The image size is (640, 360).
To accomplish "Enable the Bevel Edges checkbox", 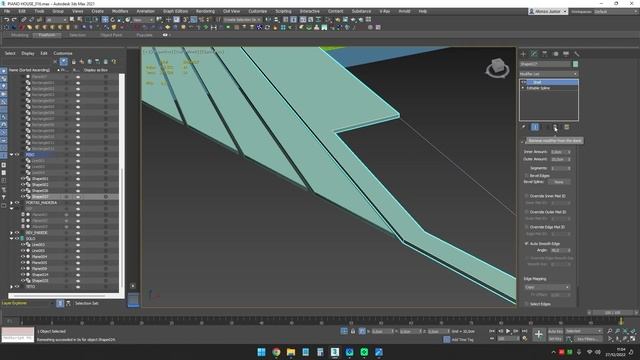I will coord(527,176).
